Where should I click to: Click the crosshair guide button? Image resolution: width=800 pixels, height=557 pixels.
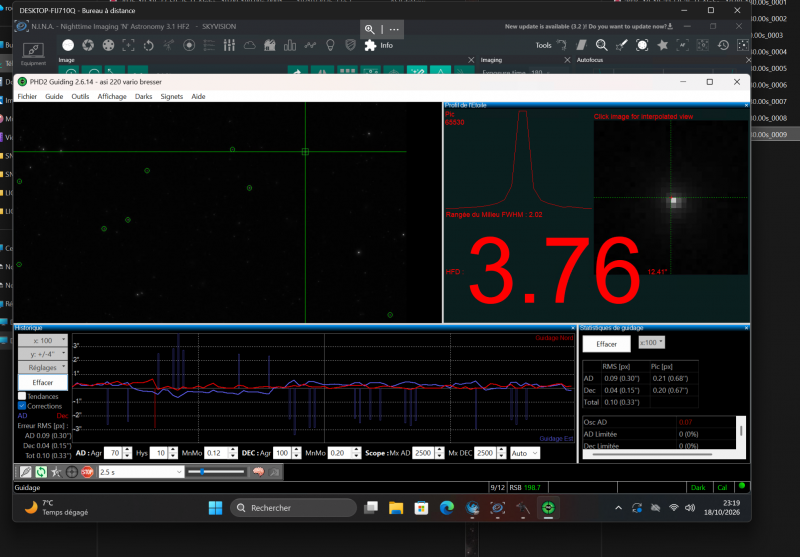tap(71, 472)
